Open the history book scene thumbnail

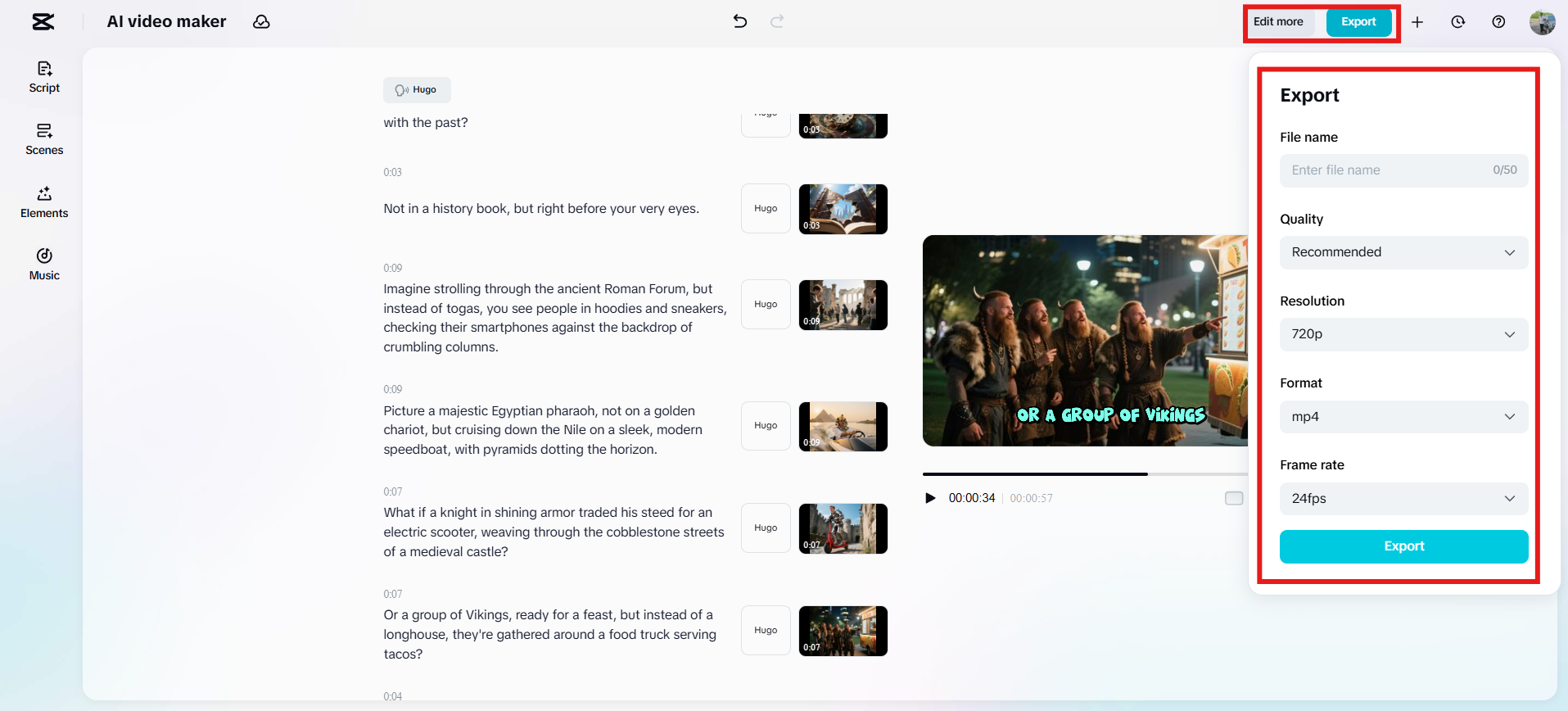click(x=843, y=209)
